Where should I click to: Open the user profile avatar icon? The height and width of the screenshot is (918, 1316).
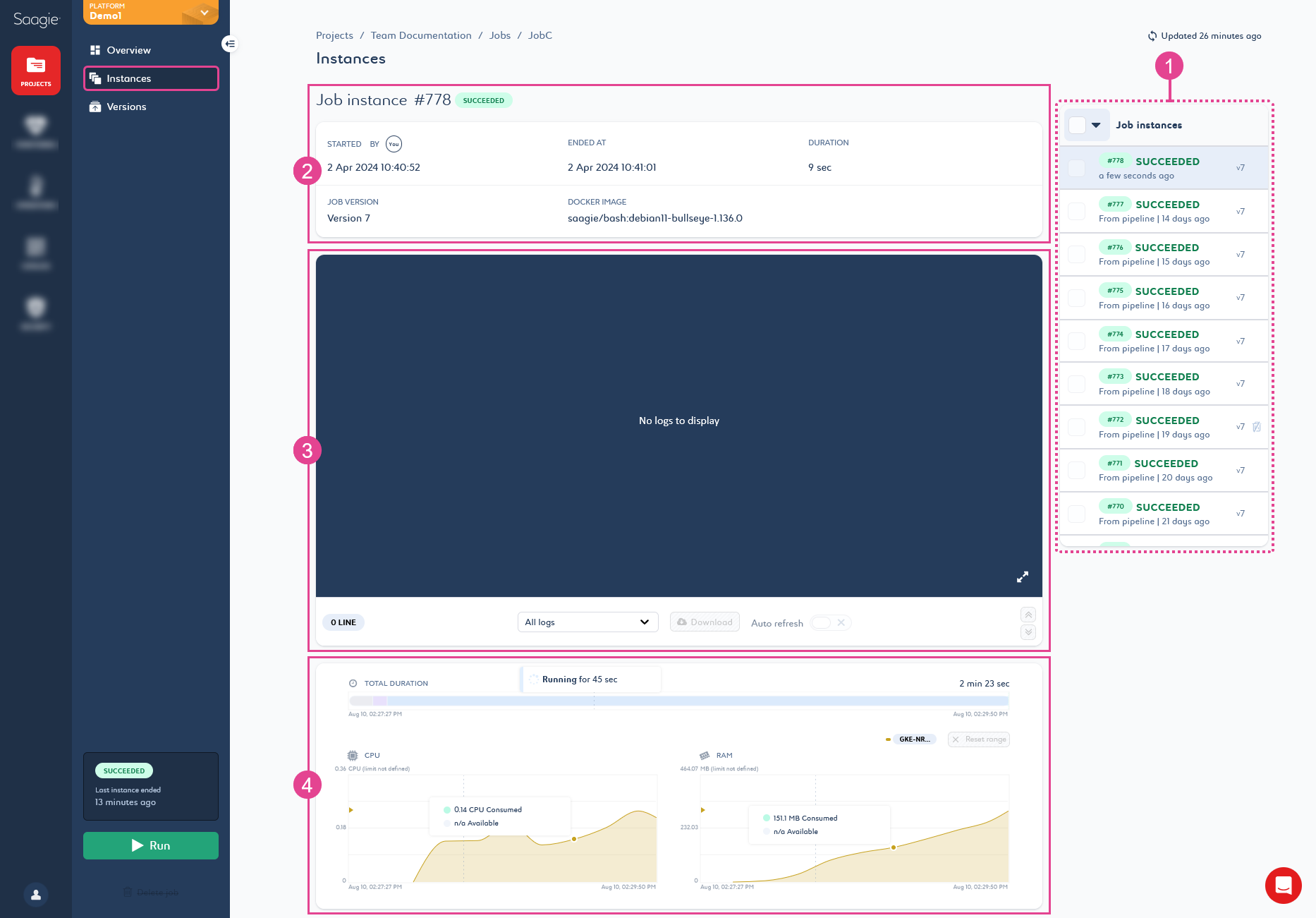coord(36,895)
